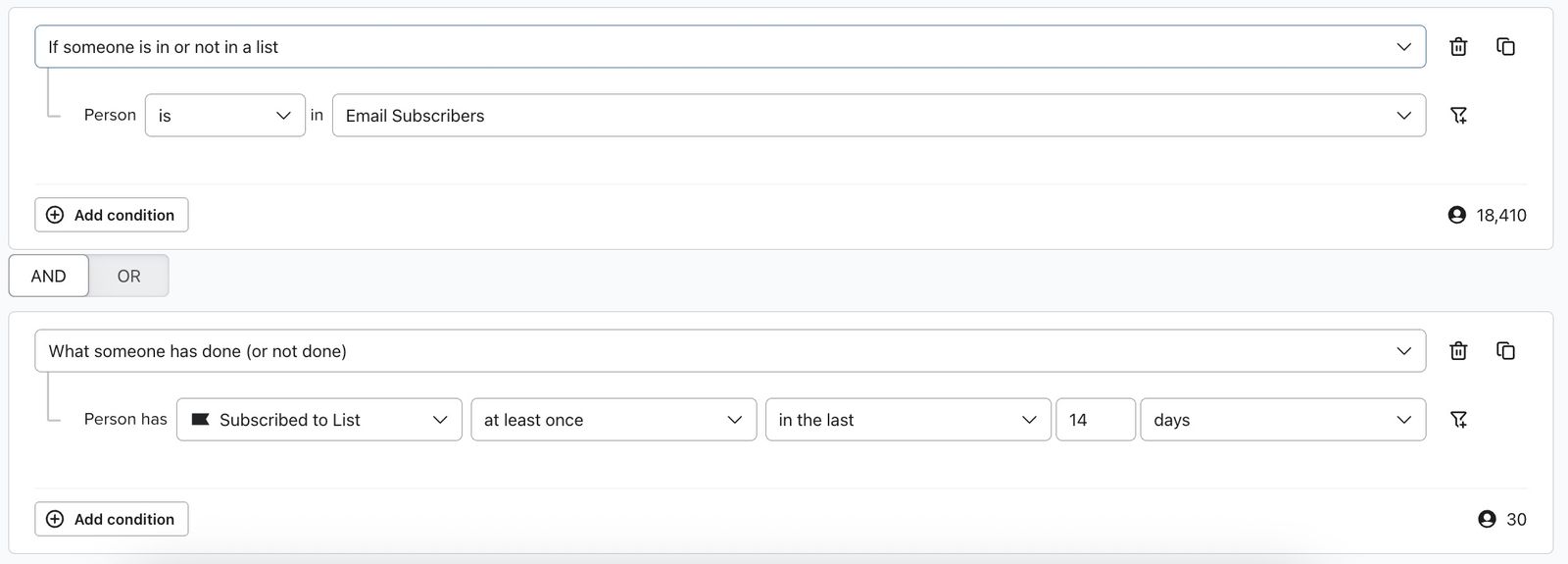Switch to the OR operator
The width and height of the screenshot is (1568, 564).
pos(128,276)
